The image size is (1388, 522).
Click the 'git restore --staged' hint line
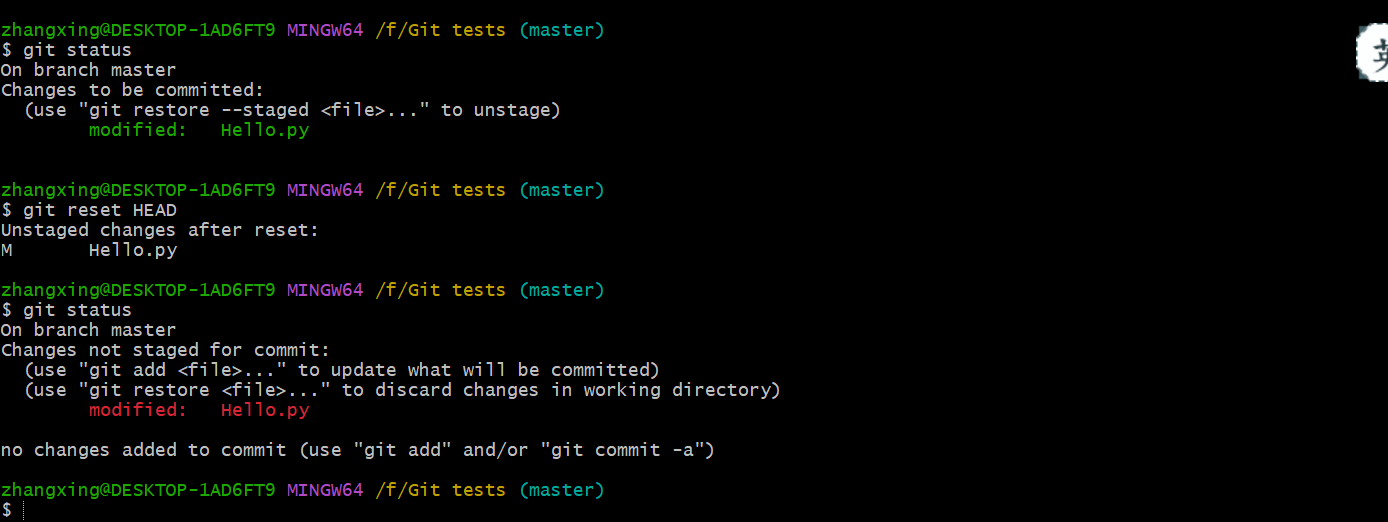pos(293,110)
